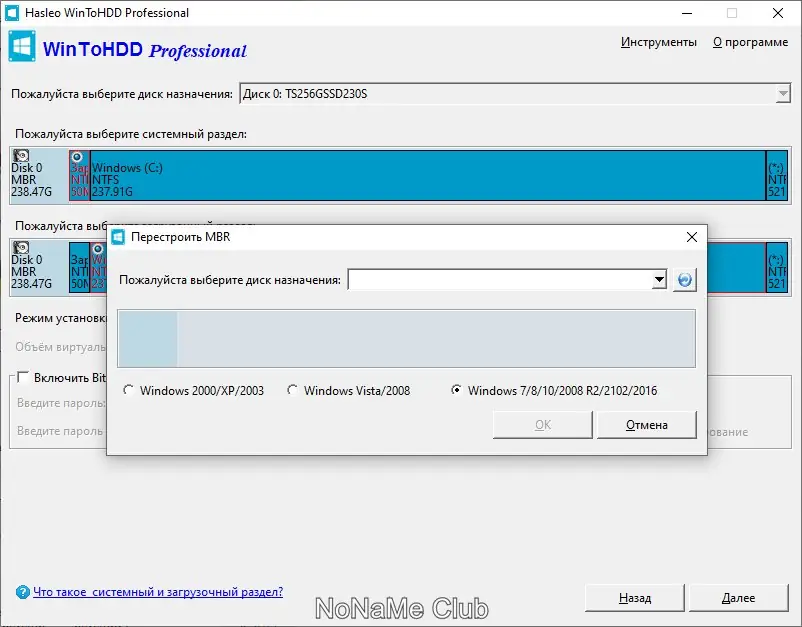Image resolution: width=802 pixels, height=627 pixels.
Task: Click the Hasleo app icon in the title bar
Action: 11,13
